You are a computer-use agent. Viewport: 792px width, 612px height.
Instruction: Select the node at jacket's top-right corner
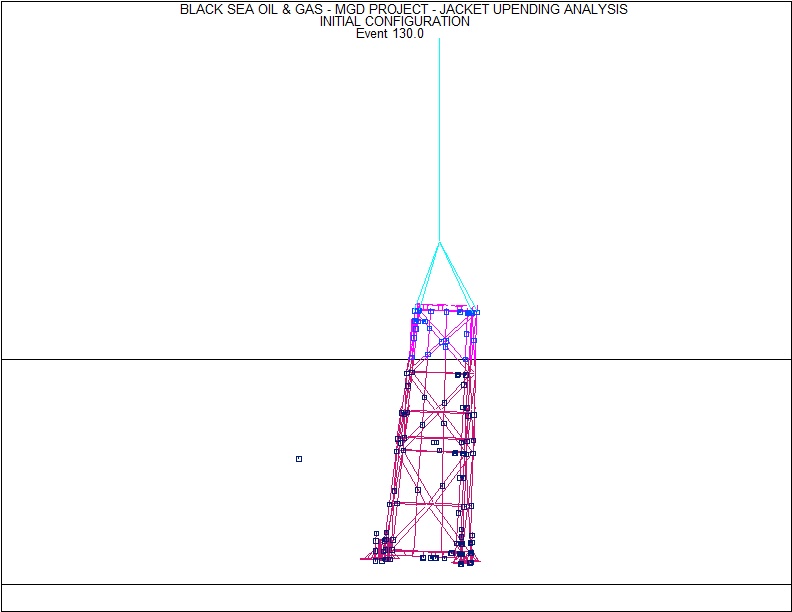click(476, 312)
